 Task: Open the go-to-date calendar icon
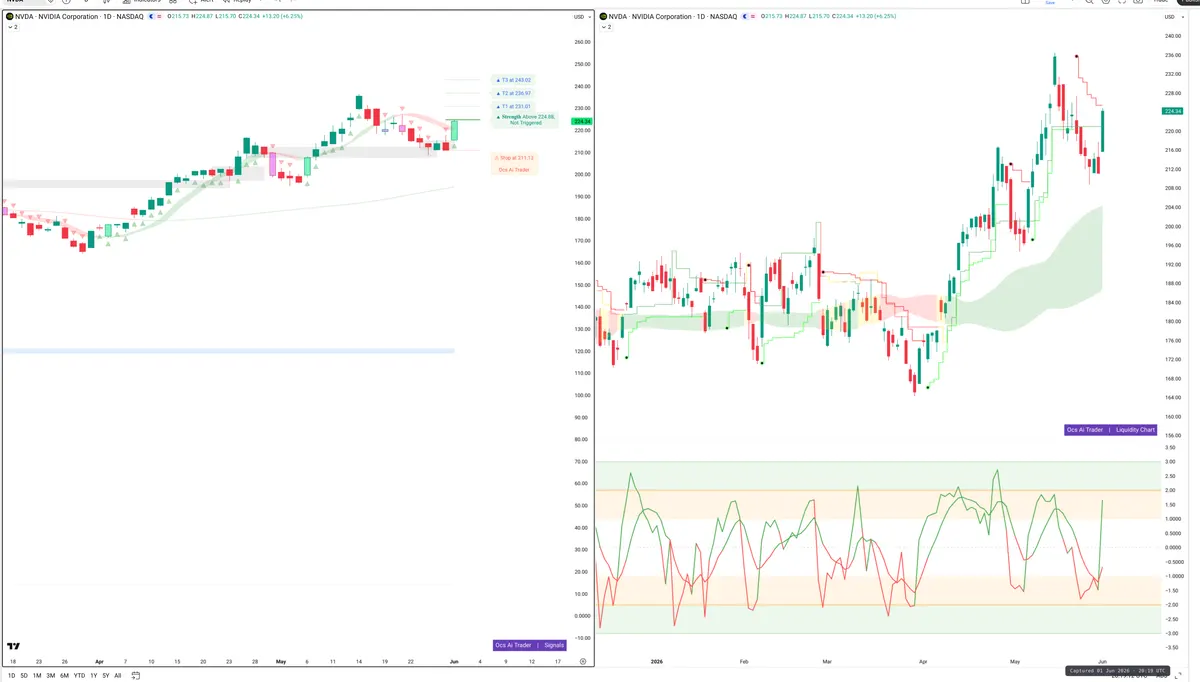136,676
